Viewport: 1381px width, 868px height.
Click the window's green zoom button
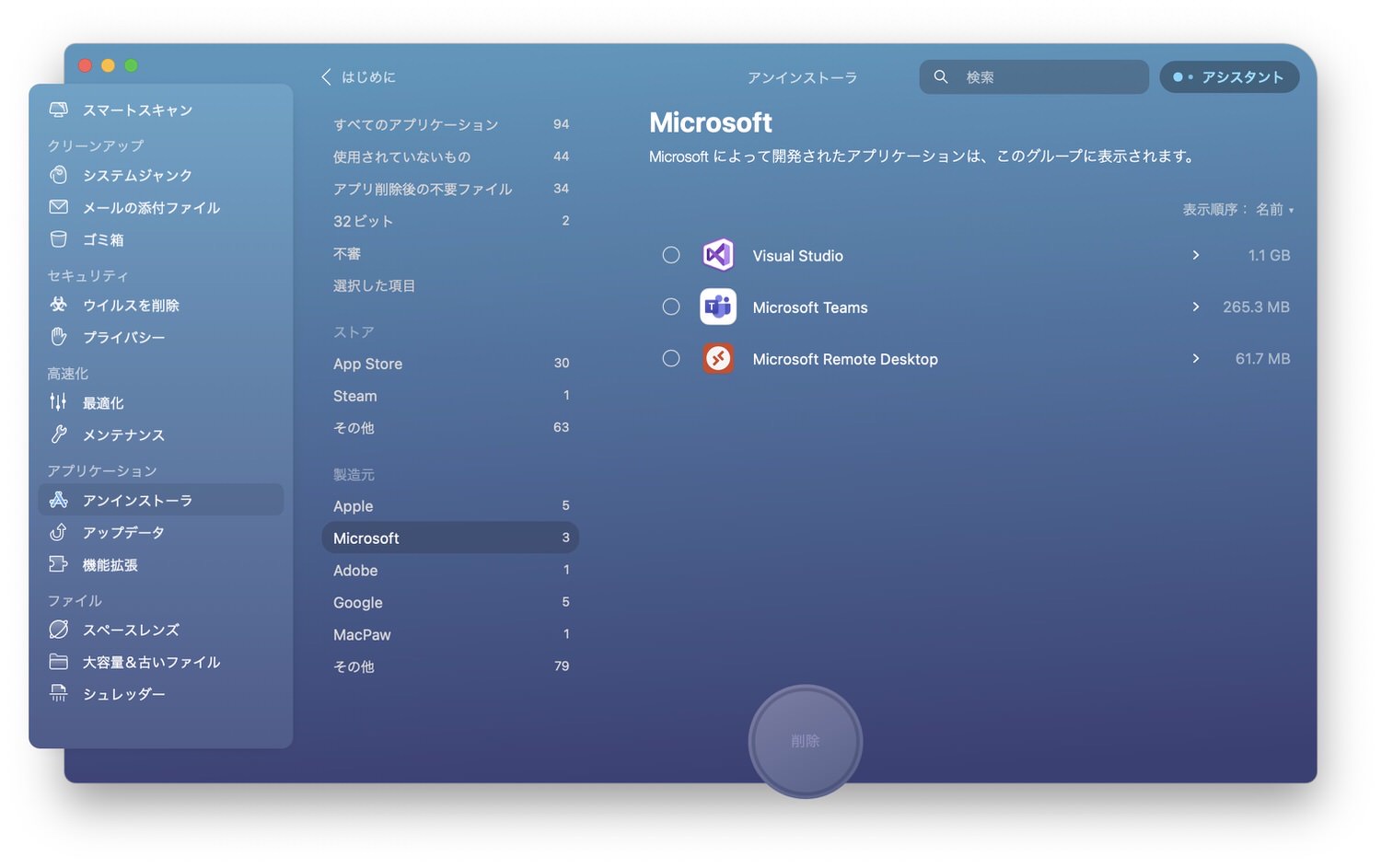coord(131,65)
